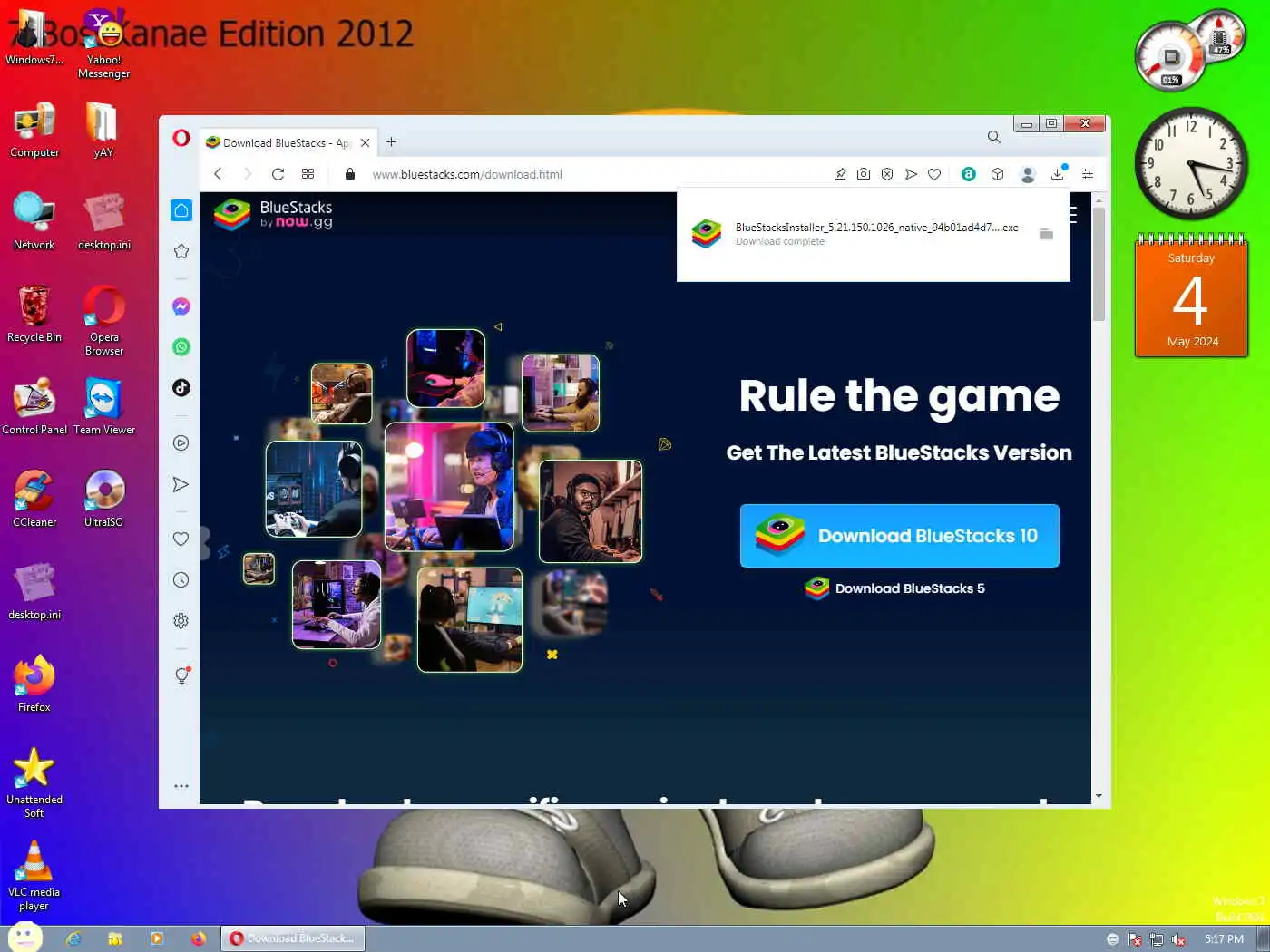Open Control Panel desktop icon

34,408
